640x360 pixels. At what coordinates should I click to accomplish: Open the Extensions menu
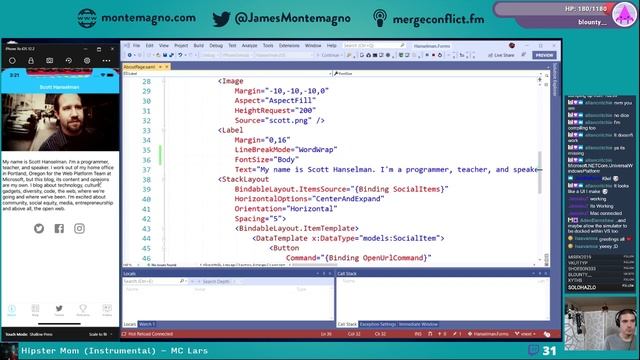(289, 46)
